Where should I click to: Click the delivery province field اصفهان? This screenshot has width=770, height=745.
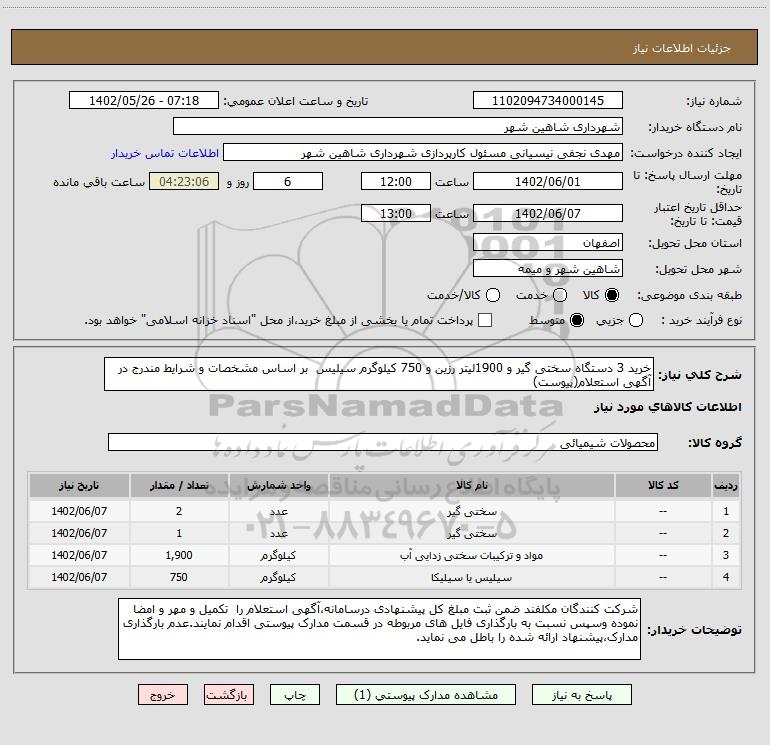[548, 243]
